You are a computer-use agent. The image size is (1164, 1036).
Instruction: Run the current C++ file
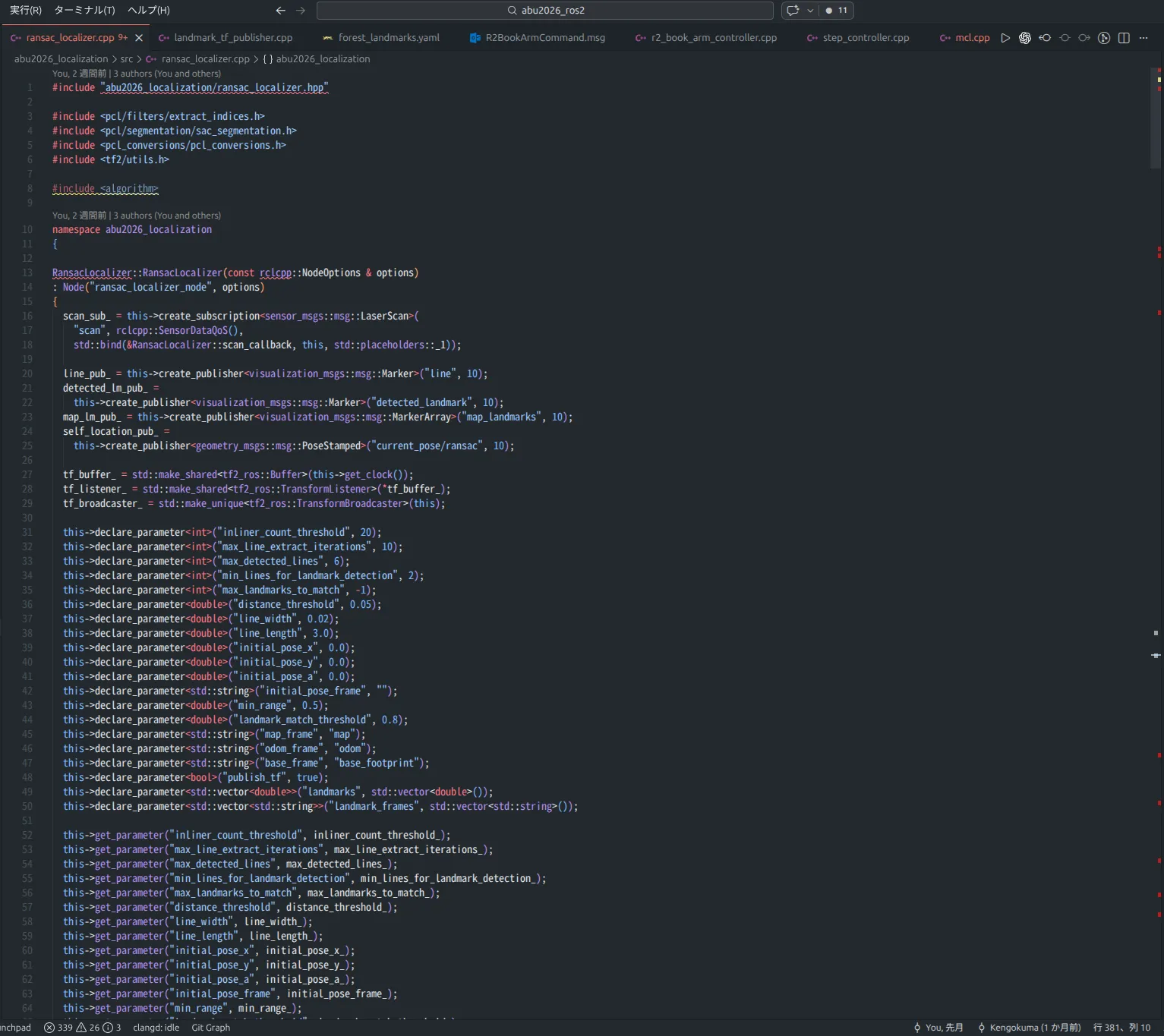[x=1005, y=38]
